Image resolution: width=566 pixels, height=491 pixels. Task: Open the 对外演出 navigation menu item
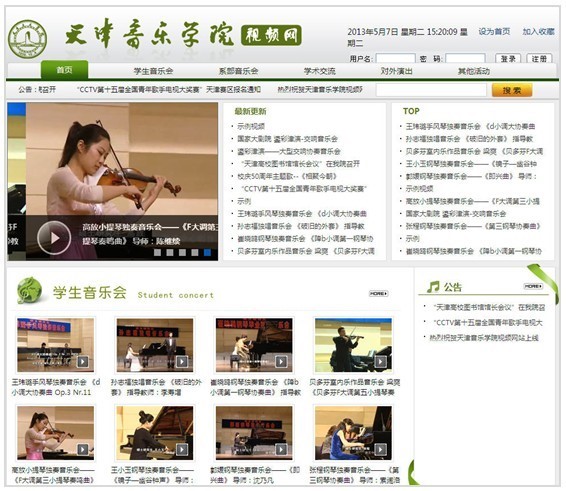pos(396,71)
